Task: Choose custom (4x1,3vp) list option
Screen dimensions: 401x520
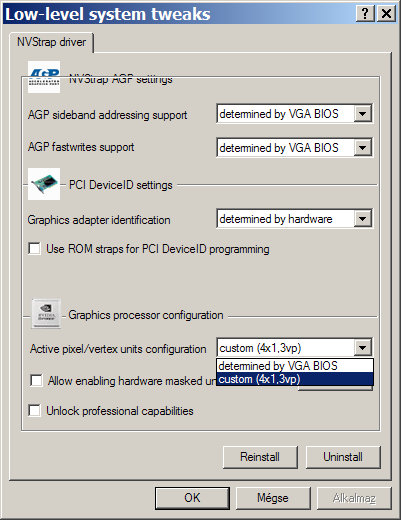Action: (295, 379)
